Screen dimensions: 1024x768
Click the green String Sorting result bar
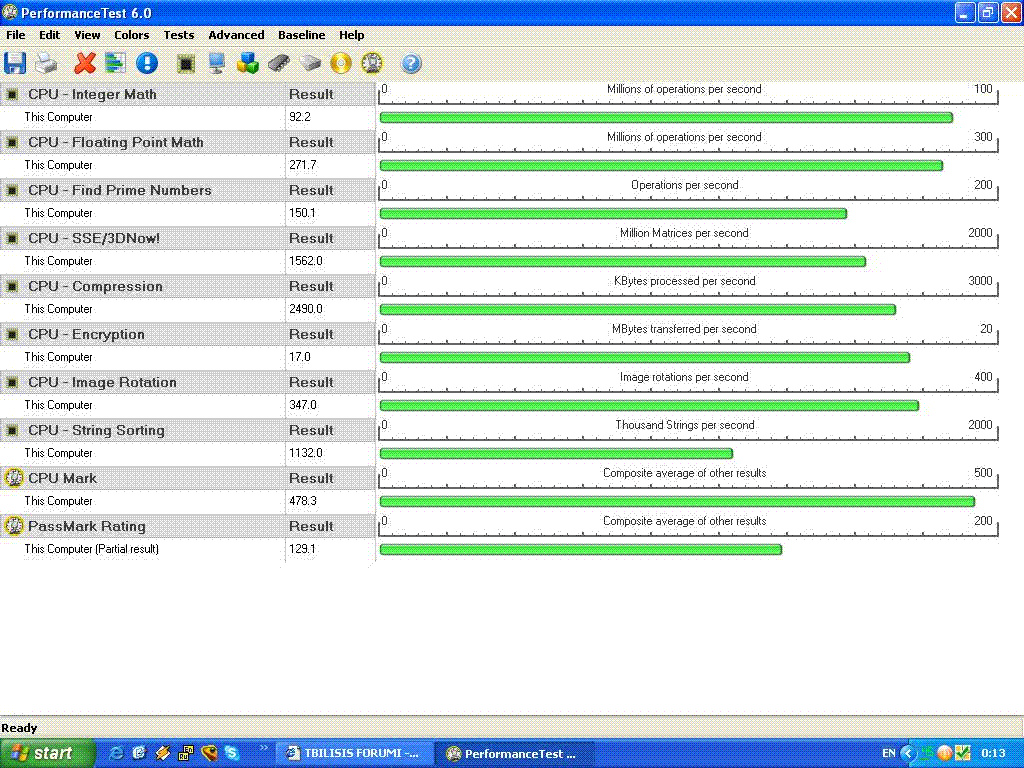(x=556, y=453)
